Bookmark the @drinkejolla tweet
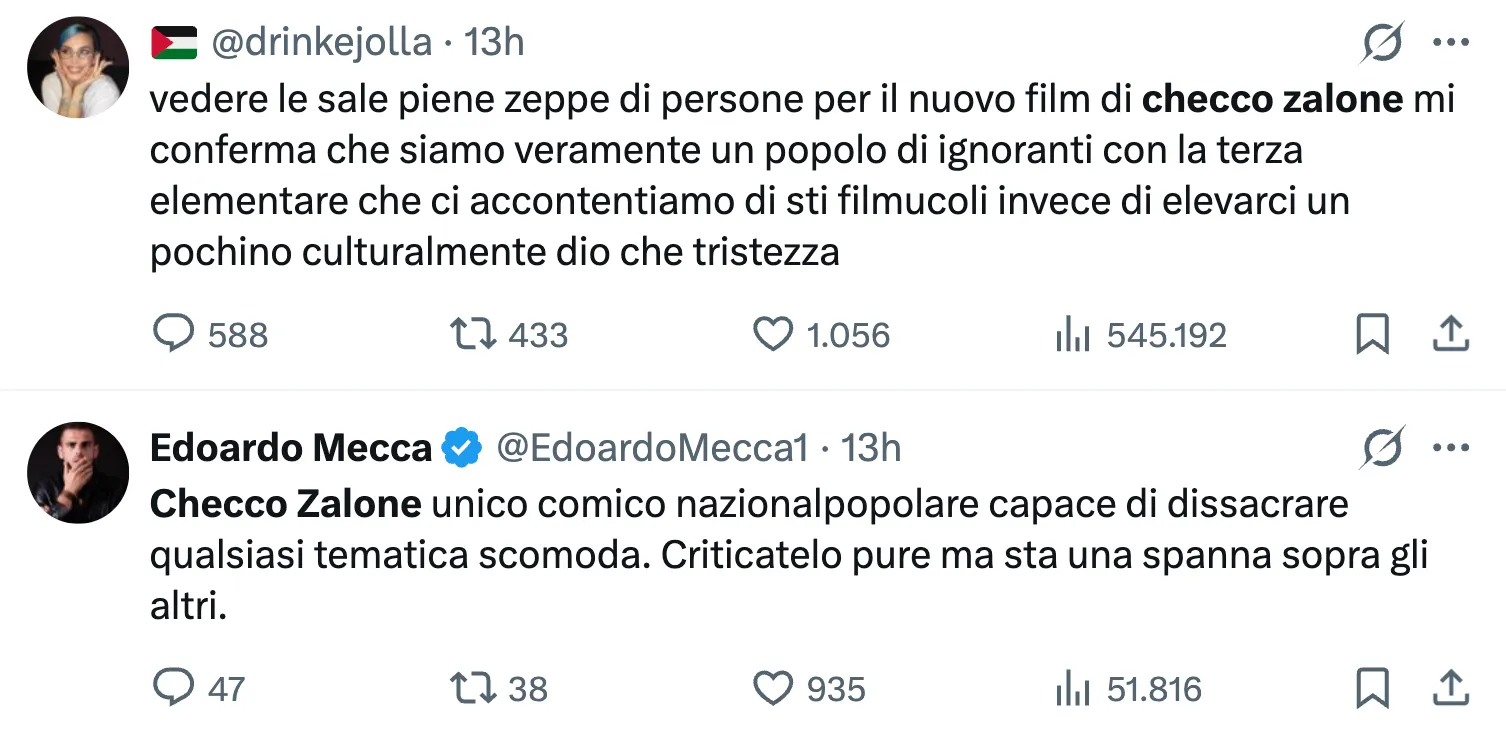The image size is (1506, 730). click(1372, 334)
